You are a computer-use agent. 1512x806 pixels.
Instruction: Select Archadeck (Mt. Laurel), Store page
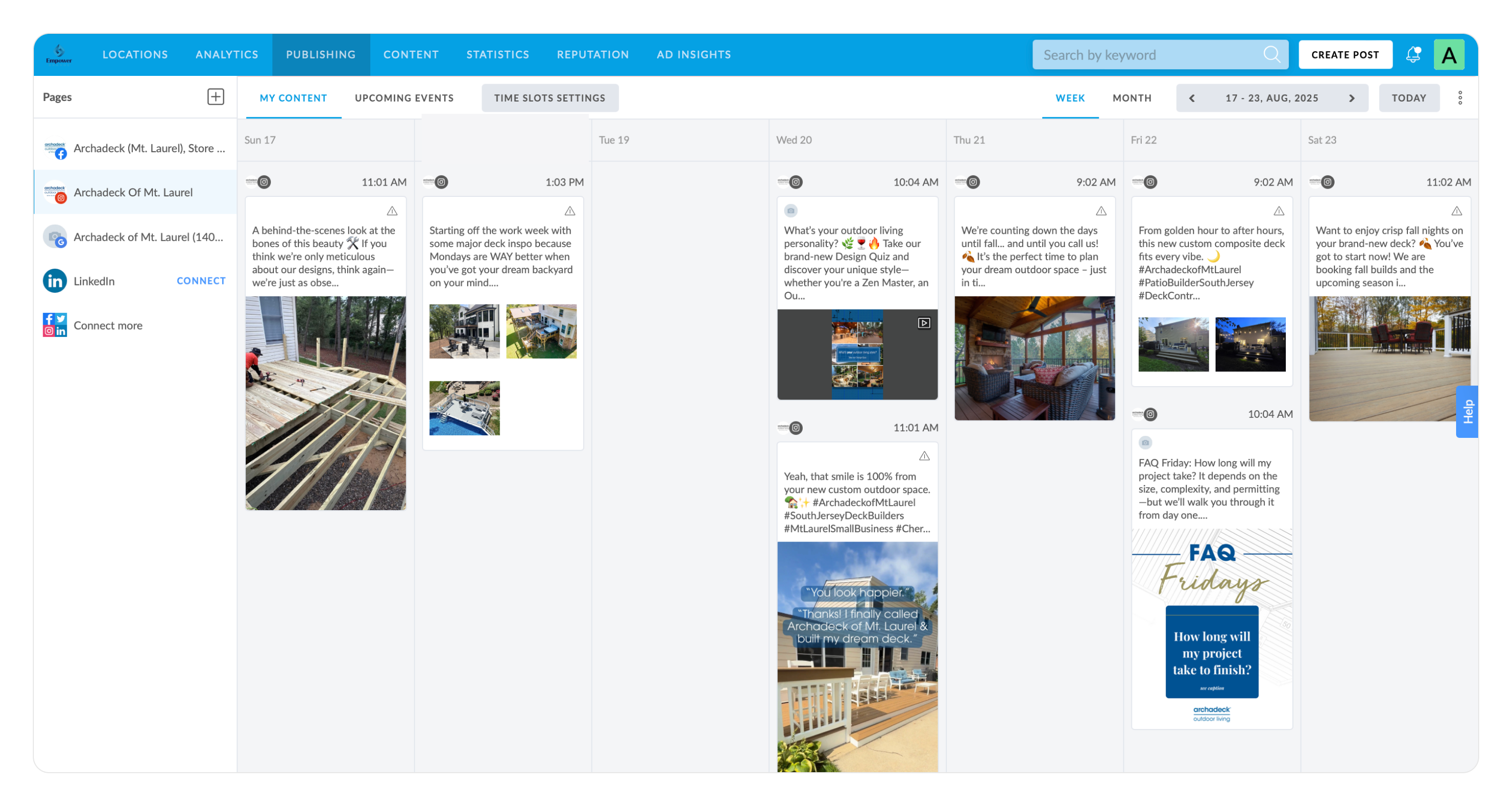tap(135, 148)
